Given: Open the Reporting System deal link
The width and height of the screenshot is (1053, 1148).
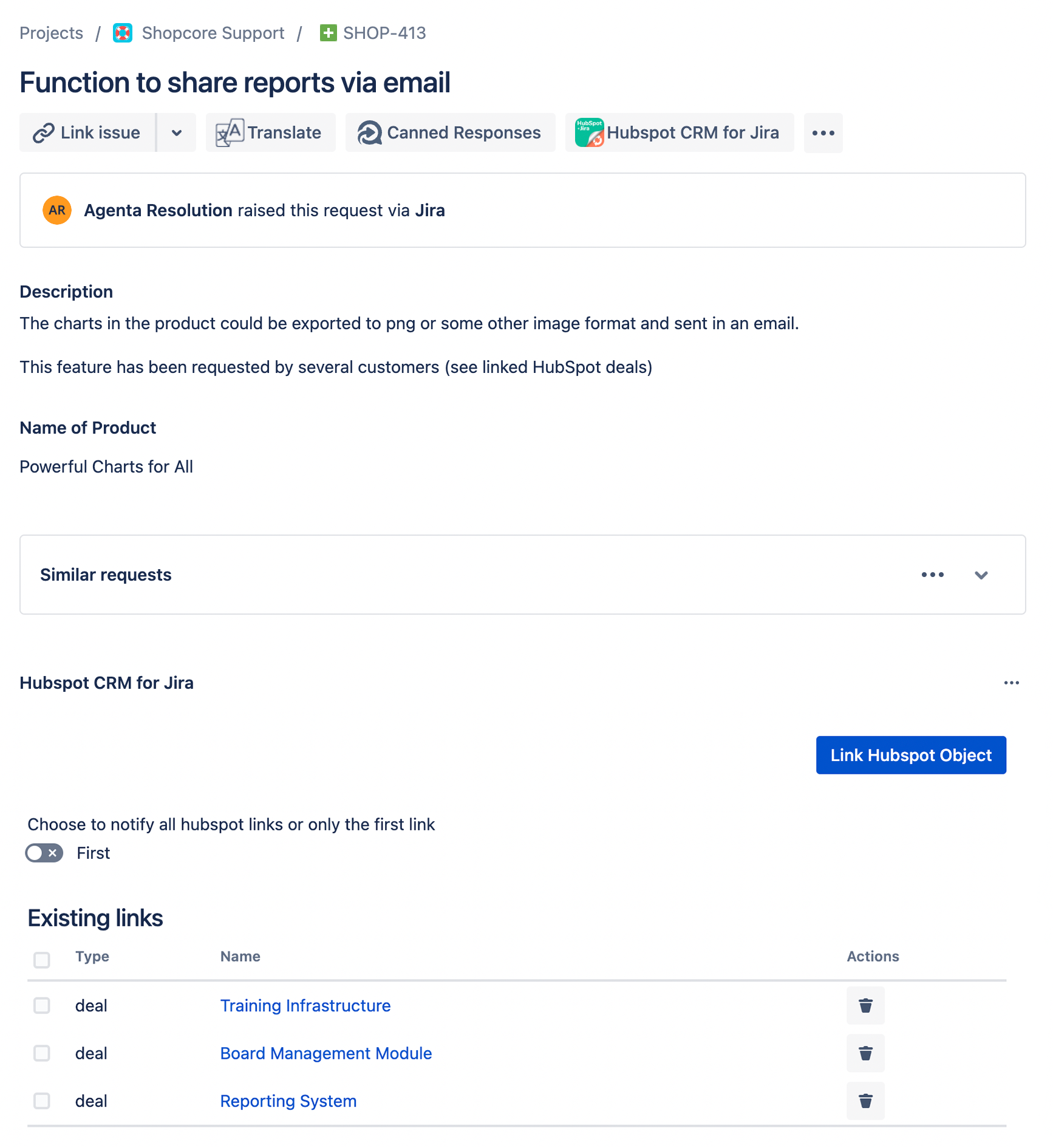Looking at the screenshot, I should pos(288,1101).
